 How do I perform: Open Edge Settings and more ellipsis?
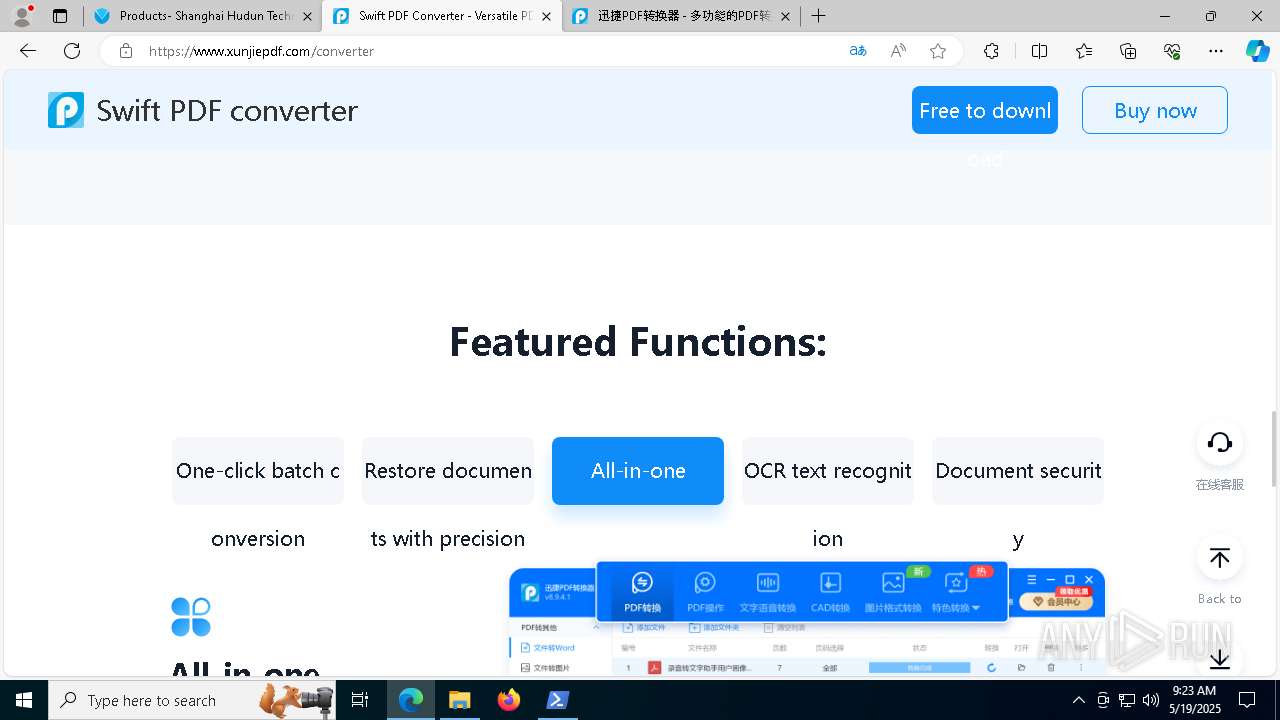point(1216,51)
